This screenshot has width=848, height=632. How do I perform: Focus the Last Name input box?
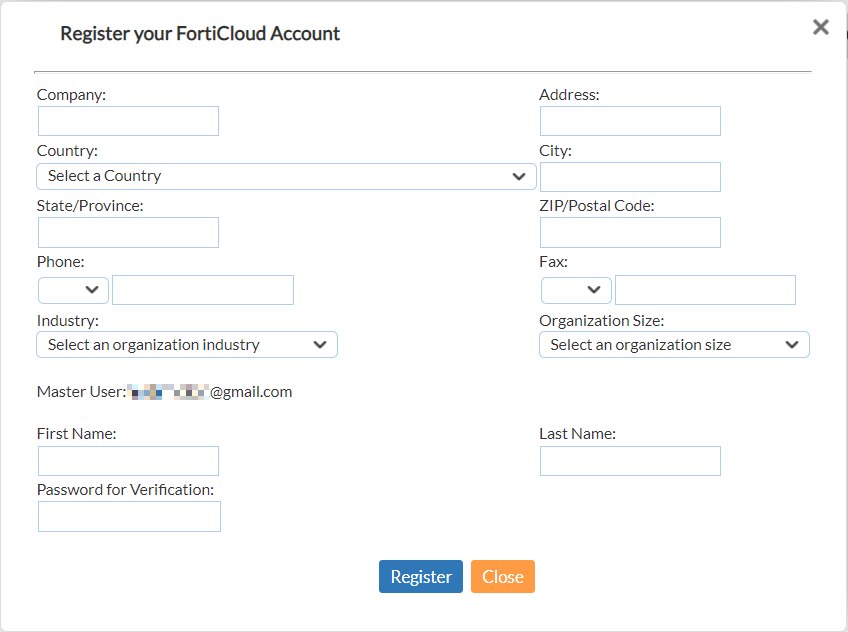click(630, 460)
